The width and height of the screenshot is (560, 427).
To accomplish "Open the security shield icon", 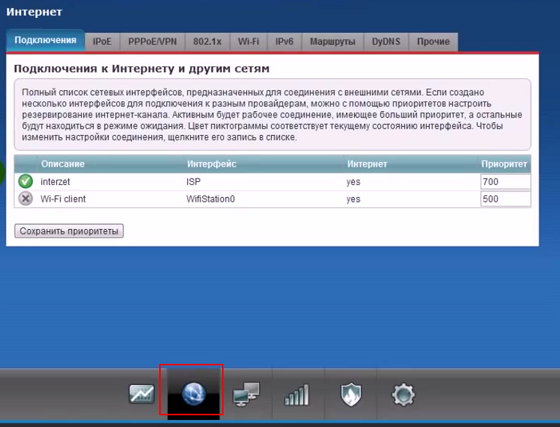I will coord(351,395).
